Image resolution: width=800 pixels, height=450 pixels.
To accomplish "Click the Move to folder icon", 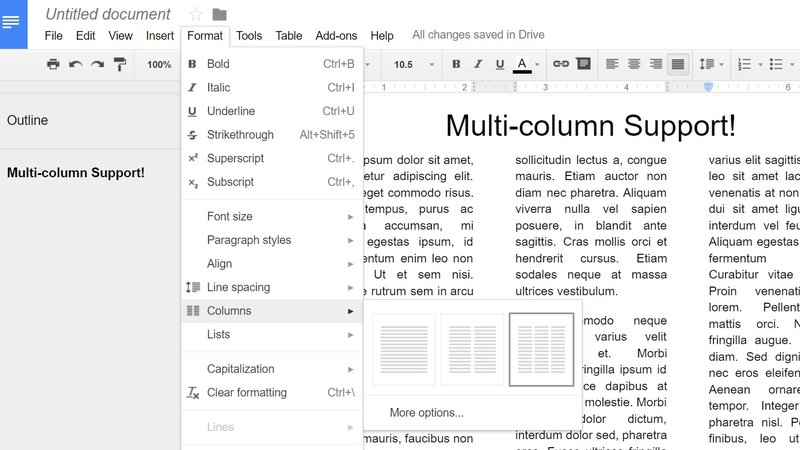I will tap(219, 14).
